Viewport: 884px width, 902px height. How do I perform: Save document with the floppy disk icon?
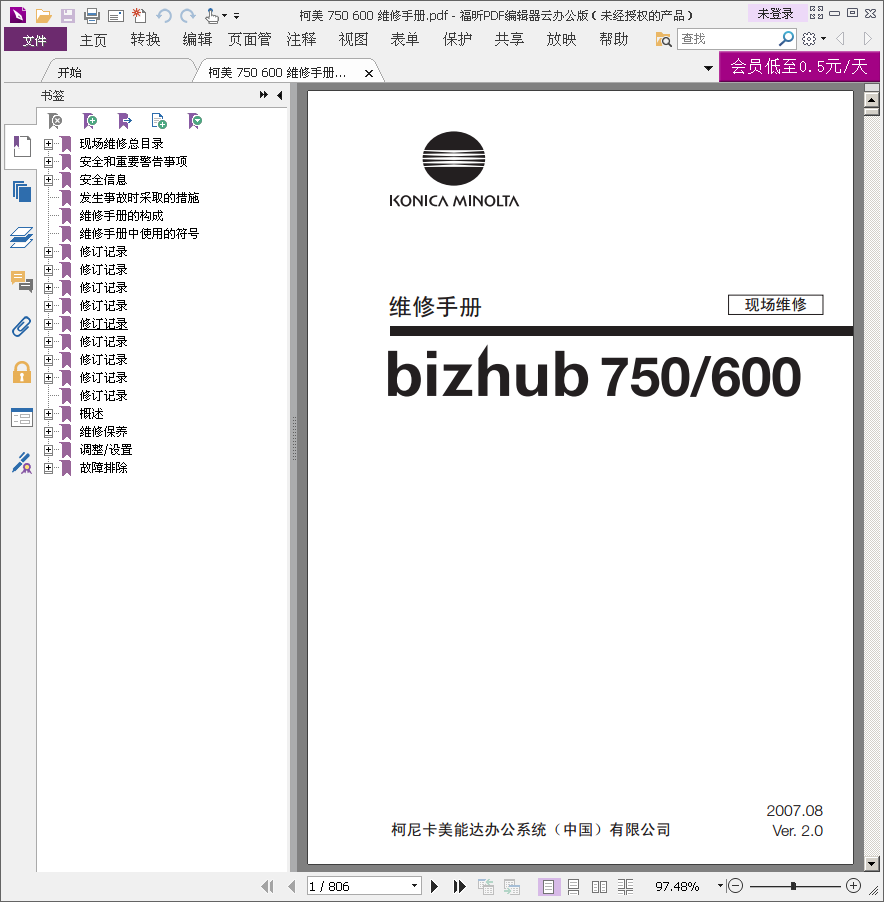point(67,16)
